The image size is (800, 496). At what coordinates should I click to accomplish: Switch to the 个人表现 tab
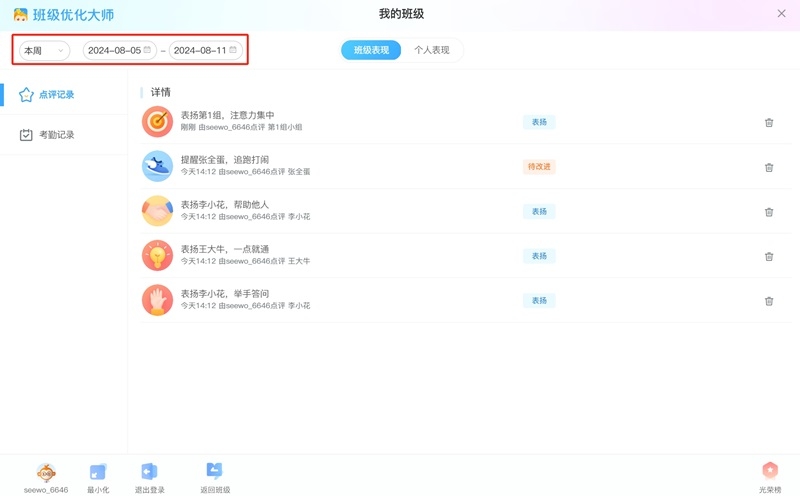tap(432, 50)
